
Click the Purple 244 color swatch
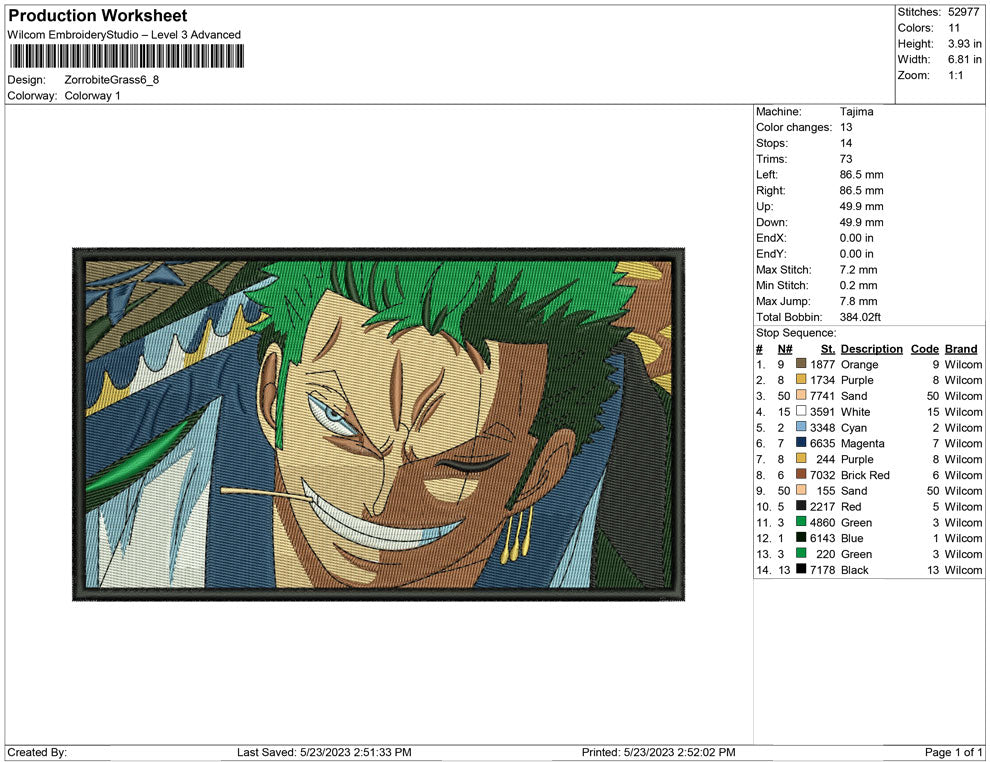click(801, 458)
